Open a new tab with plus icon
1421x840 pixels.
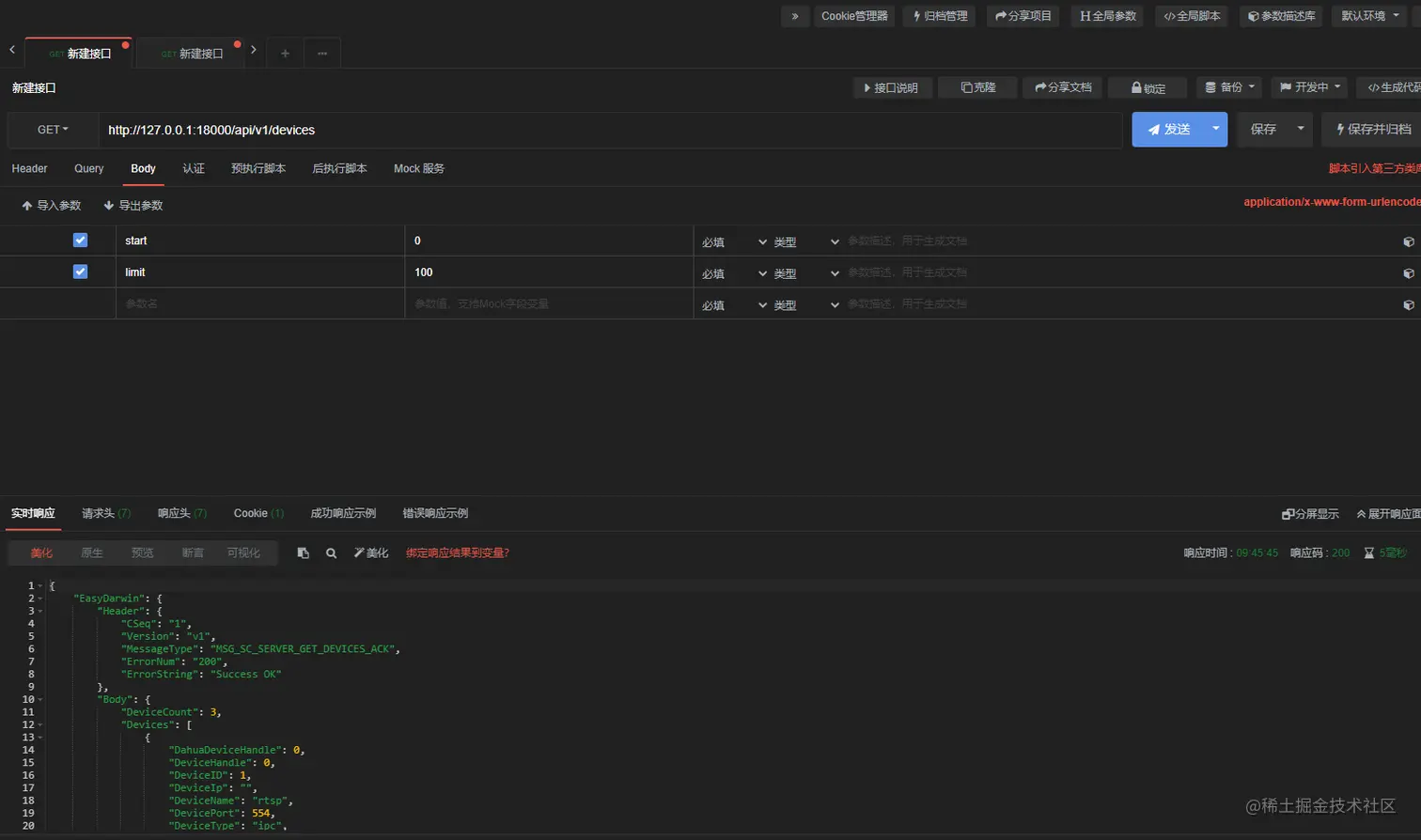coord(285,54)
